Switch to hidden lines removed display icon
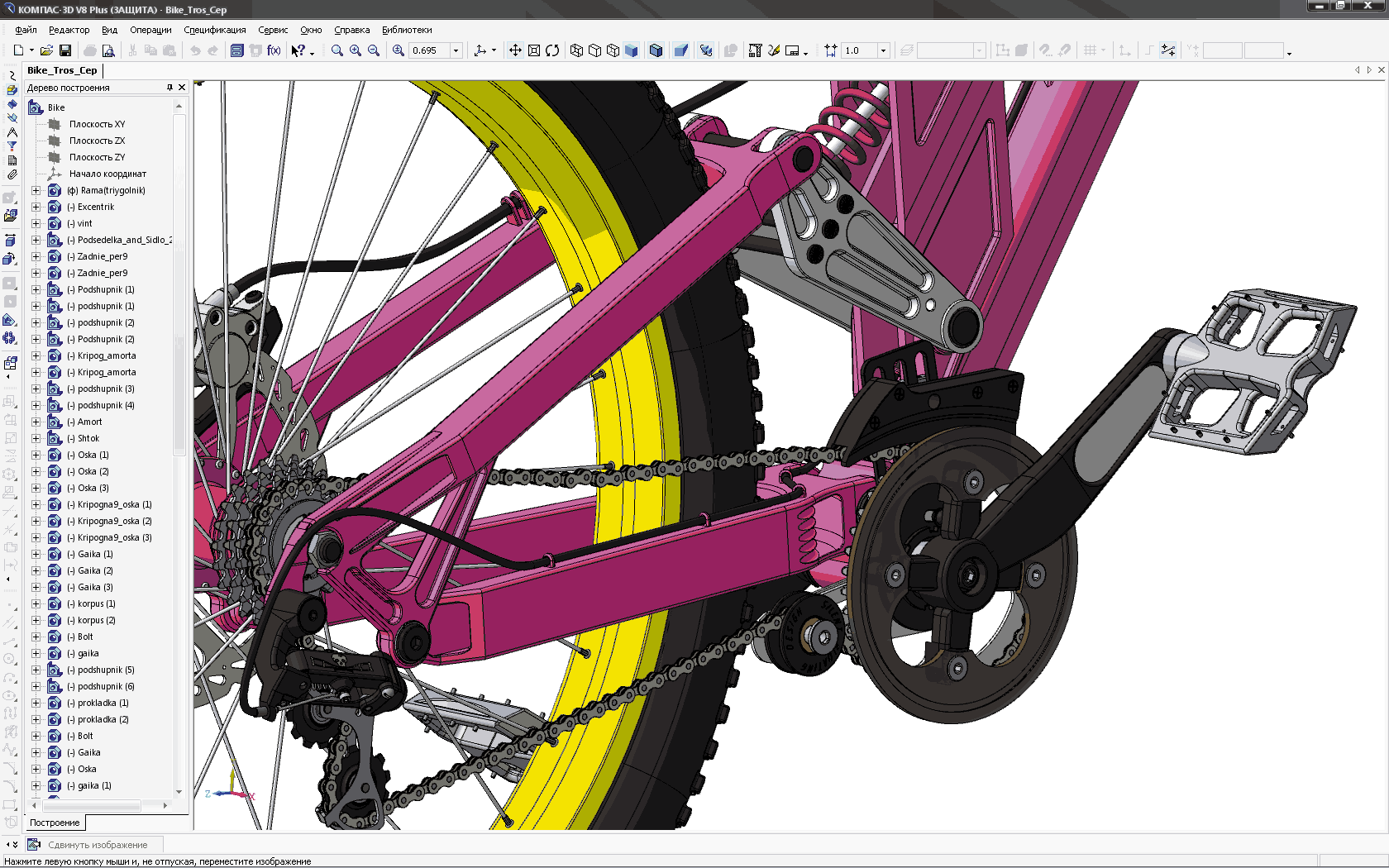The width and height of the screenshot is (1389, 868). pos(595,50)
